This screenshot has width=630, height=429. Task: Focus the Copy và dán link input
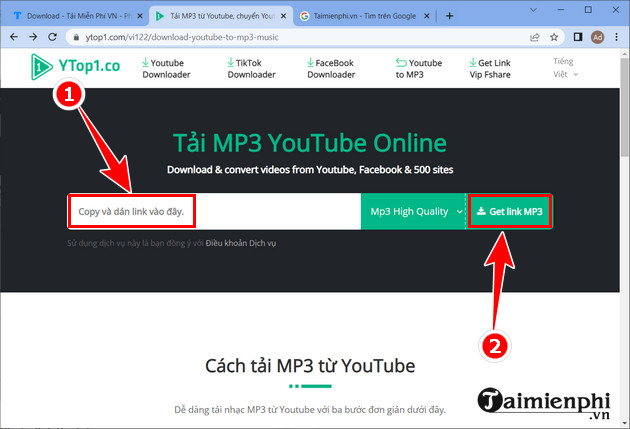(214, 211)
